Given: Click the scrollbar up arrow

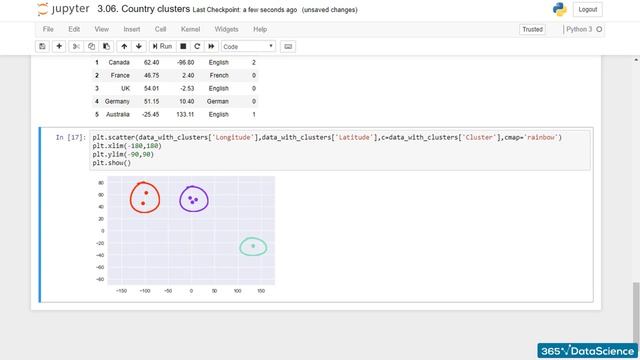Looking at the screenshot, I should coord(636,60).
